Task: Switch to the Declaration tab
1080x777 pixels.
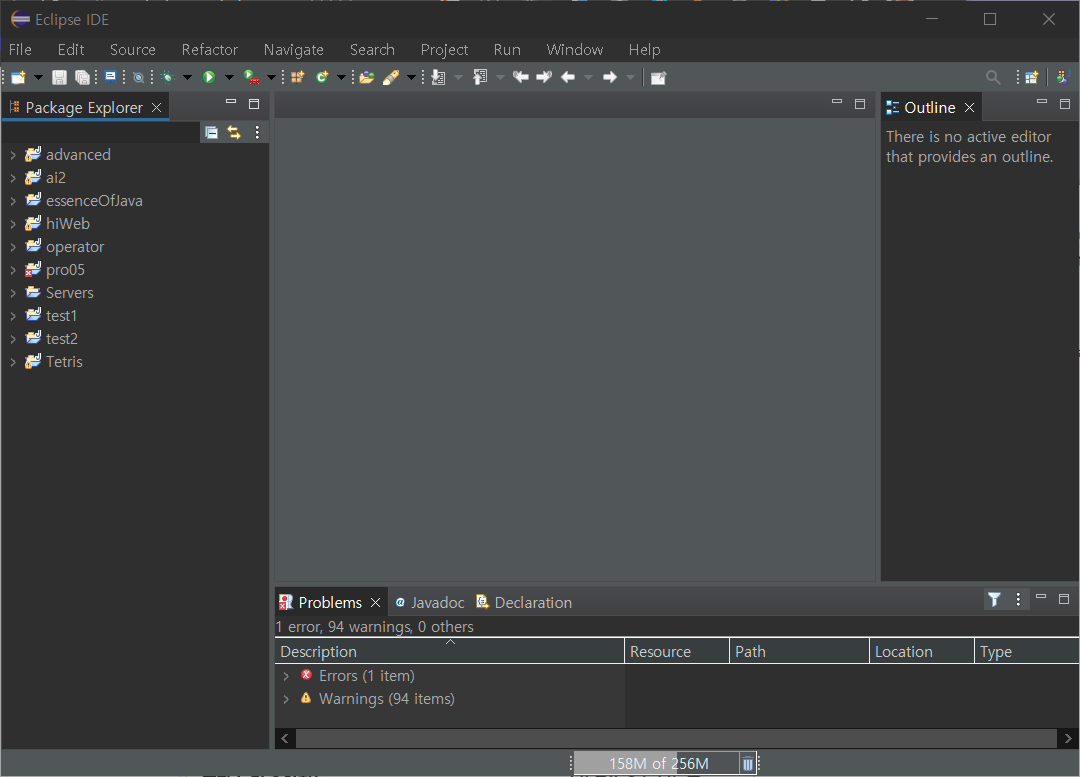Action: click(x=524, y=603)
